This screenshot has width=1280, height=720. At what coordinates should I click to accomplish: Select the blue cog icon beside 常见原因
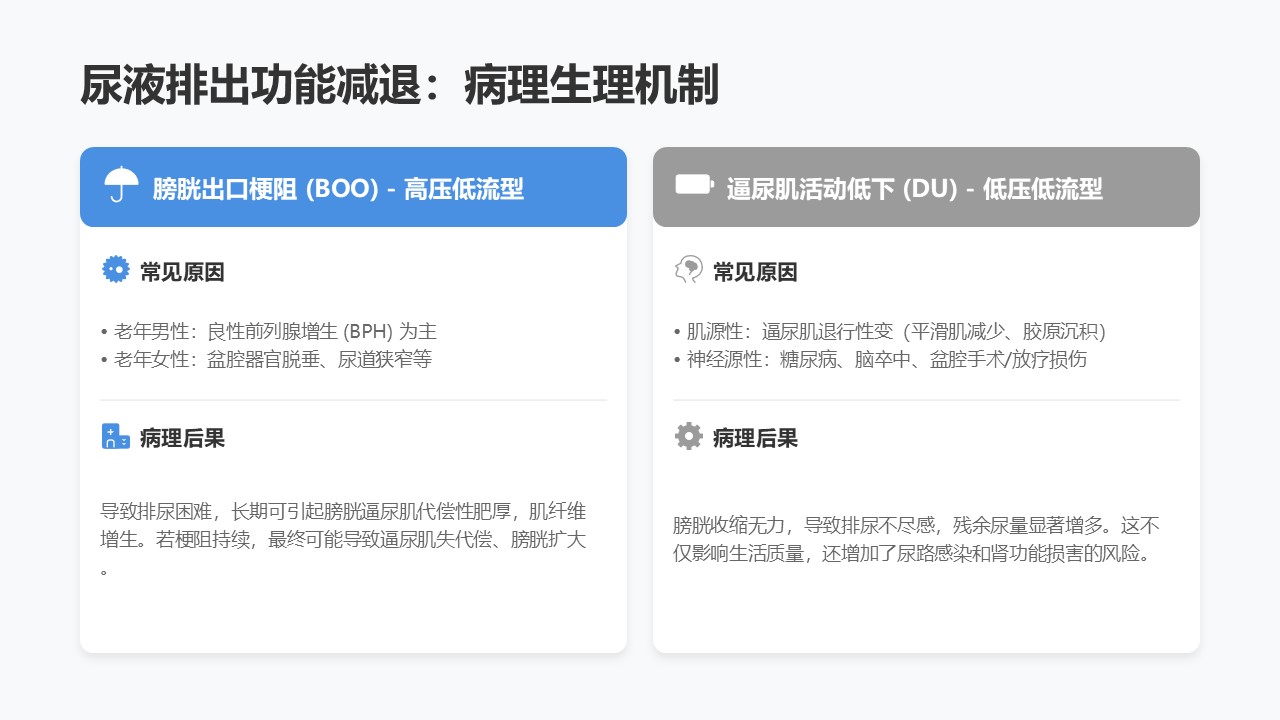(116, 270)
